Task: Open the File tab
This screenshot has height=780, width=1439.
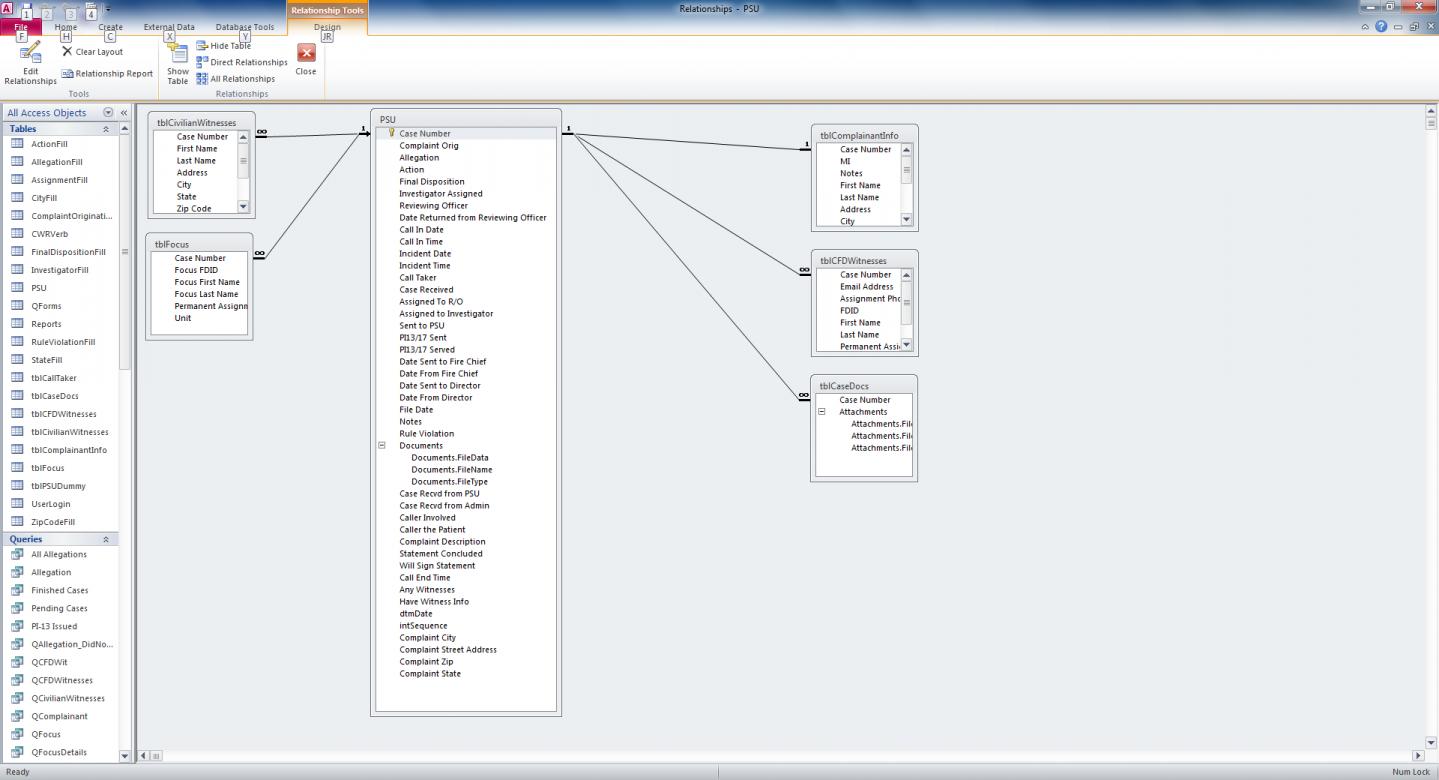Action: point(21,27)
